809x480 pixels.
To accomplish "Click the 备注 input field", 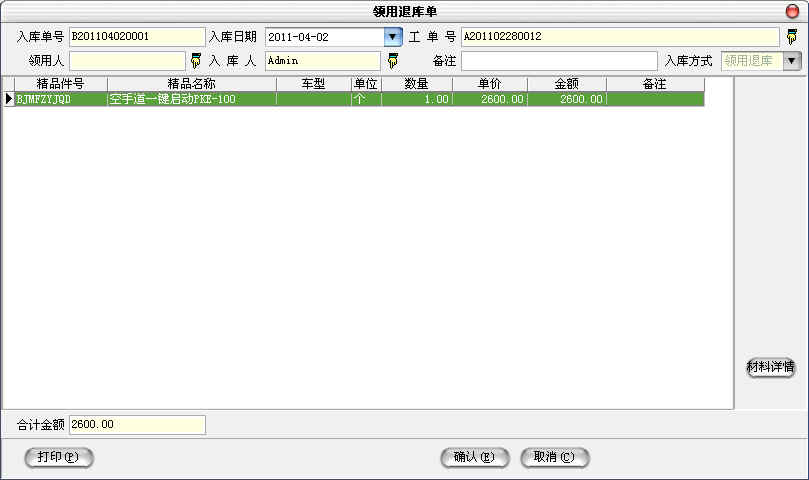I will [x=559, y=61].
